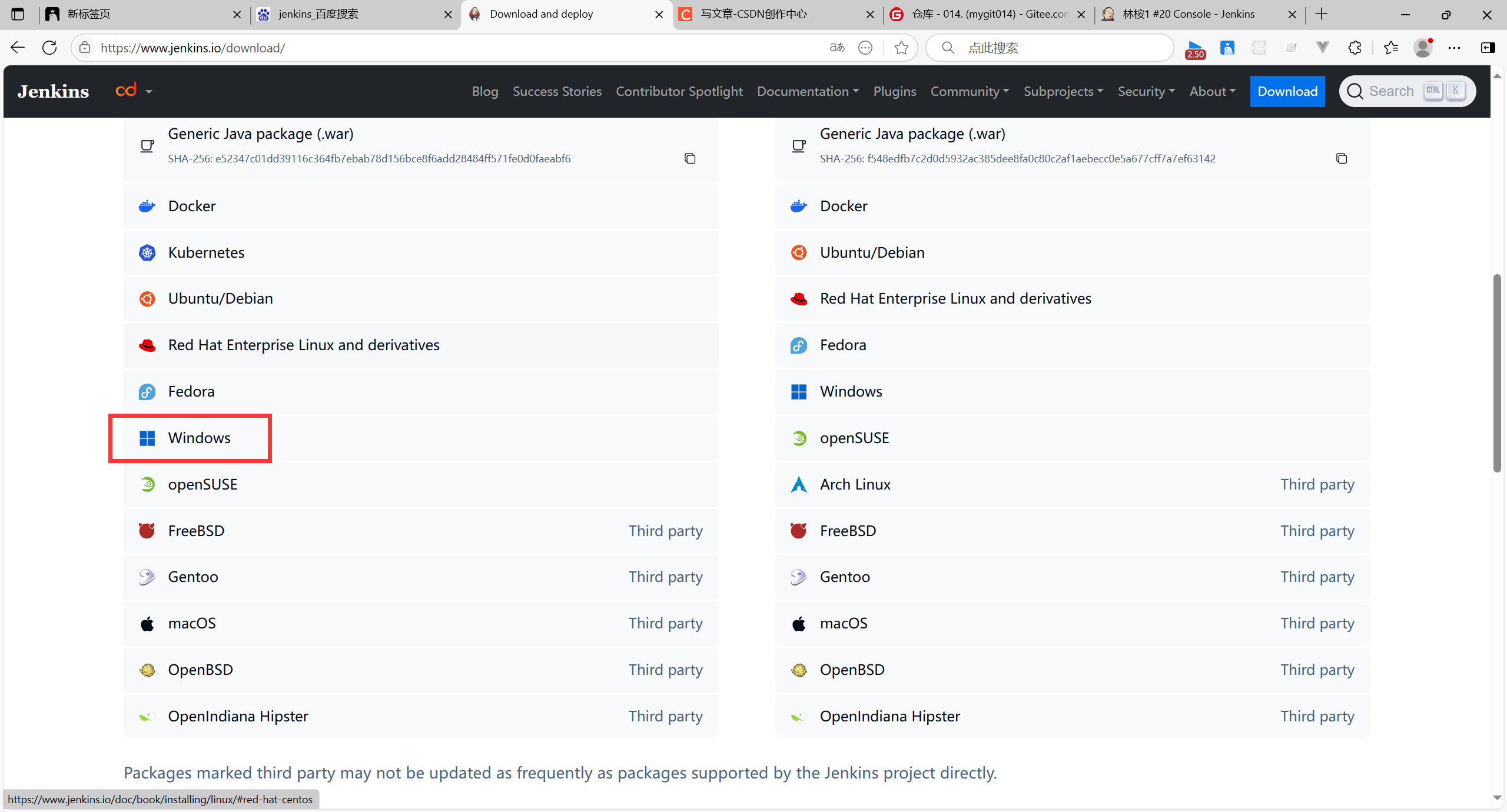Click the left column macOS apple icon

[147, 624]
